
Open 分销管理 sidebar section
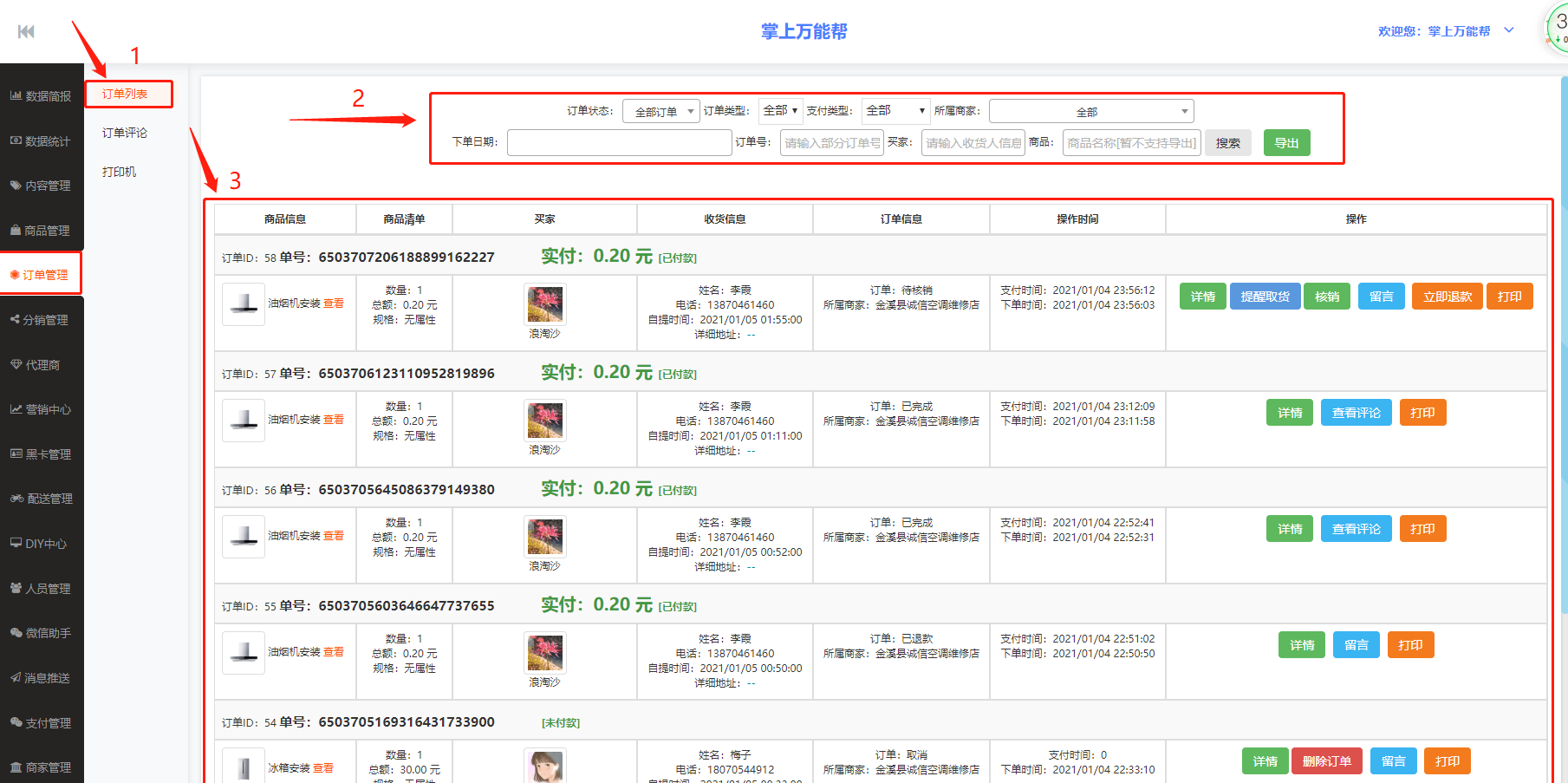point(40,320)
